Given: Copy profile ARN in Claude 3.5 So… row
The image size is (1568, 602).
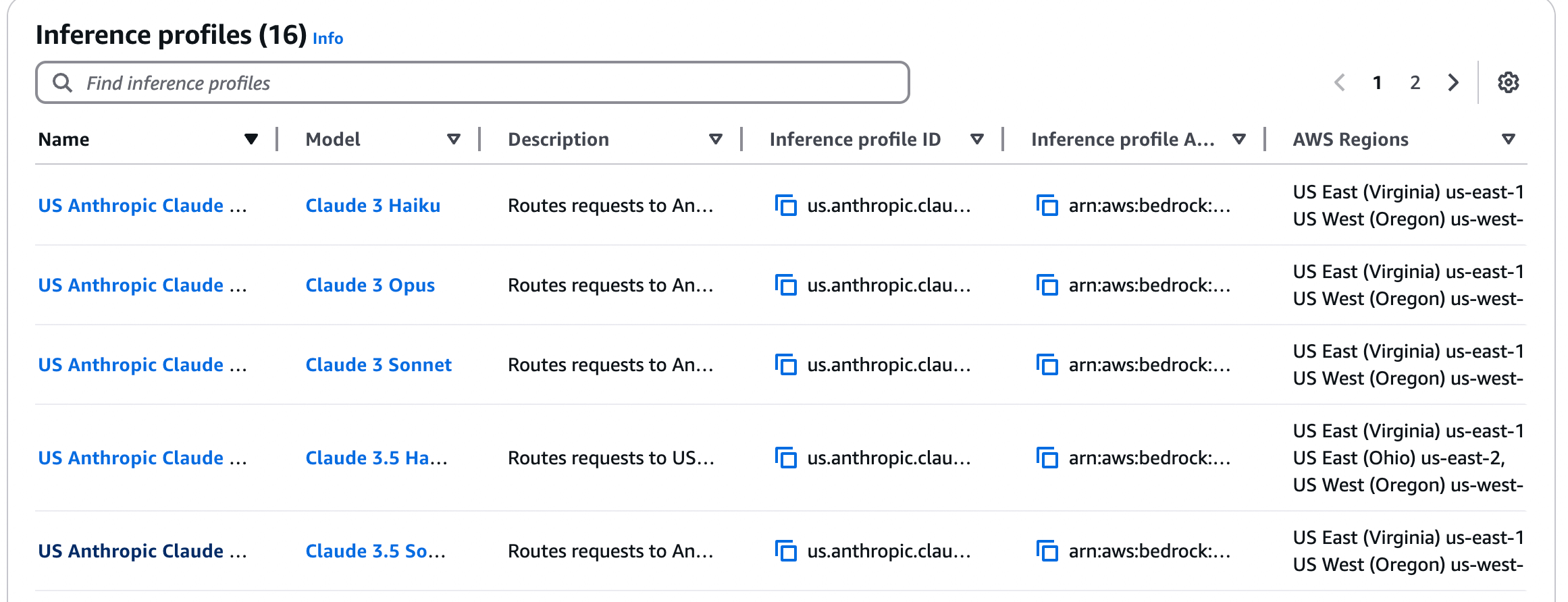Looking at the screenshot, I should click(1047, 551).
